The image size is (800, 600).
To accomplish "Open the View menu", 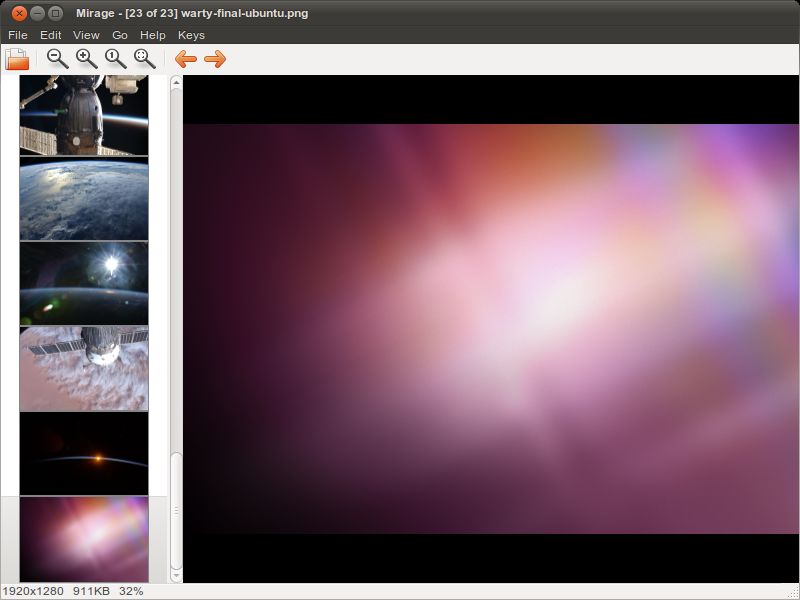I will [86, 35].
